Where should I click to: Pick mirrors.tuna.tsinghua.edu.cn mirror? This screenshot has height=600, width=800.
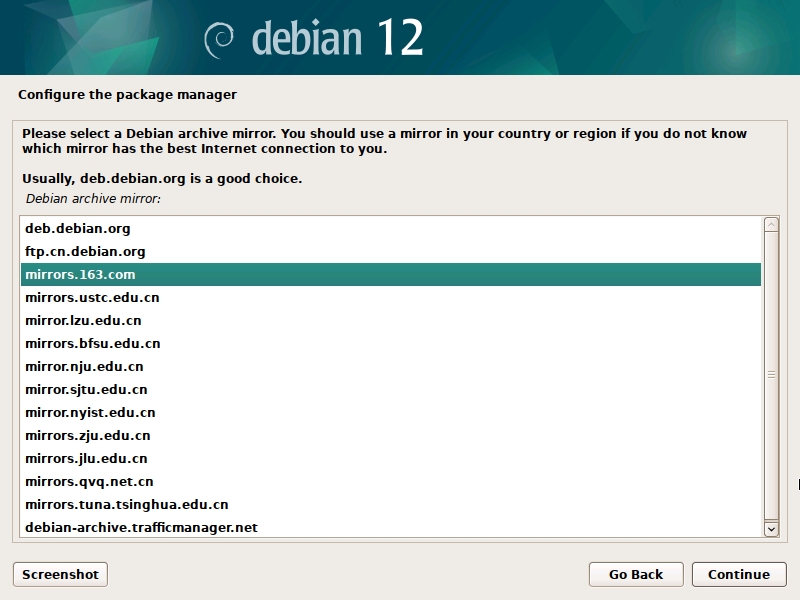tap(126, 505)
